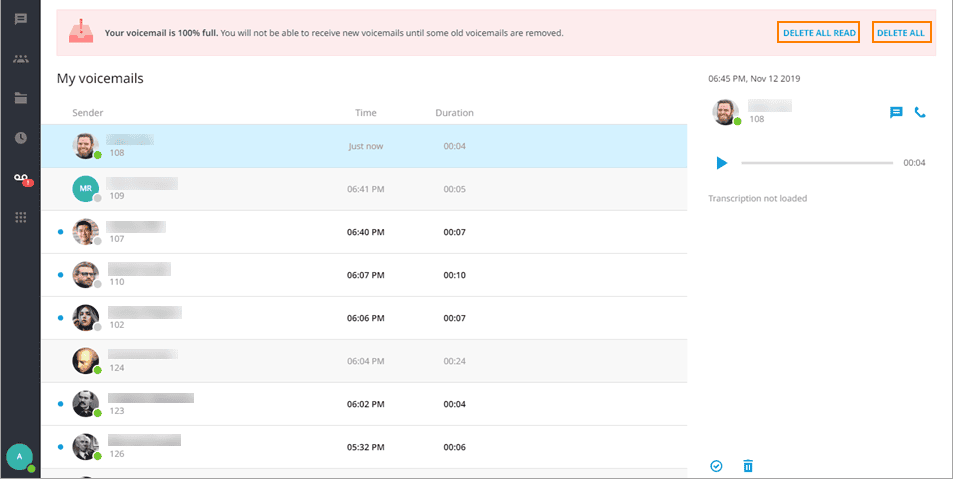Play the selected voicemail
The width and height of the screenshot is (953, 479).
point(721,163)
